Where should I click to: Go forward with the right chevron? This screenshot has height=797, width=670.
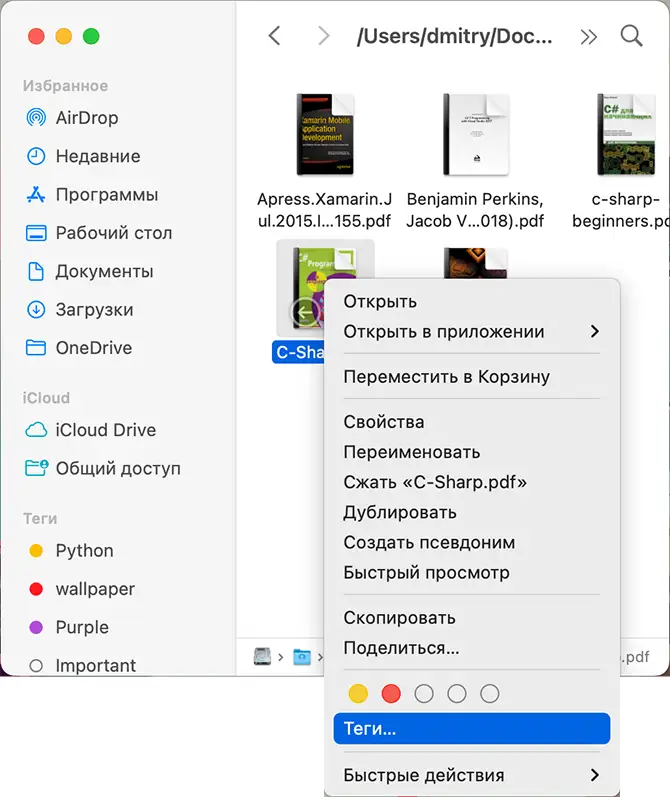tap(323, 36)
